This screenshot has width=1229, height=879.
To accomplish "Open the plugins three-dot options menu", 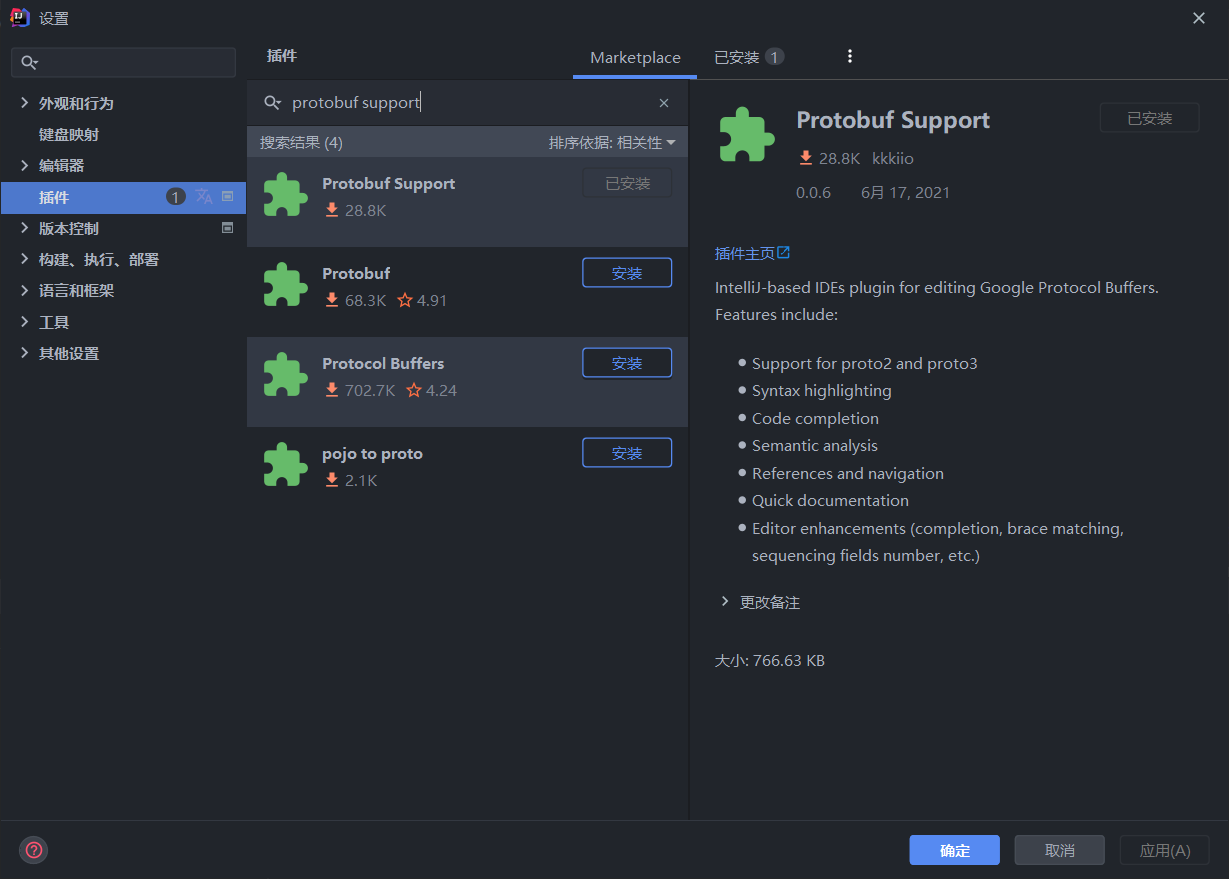I will [850, 57].
